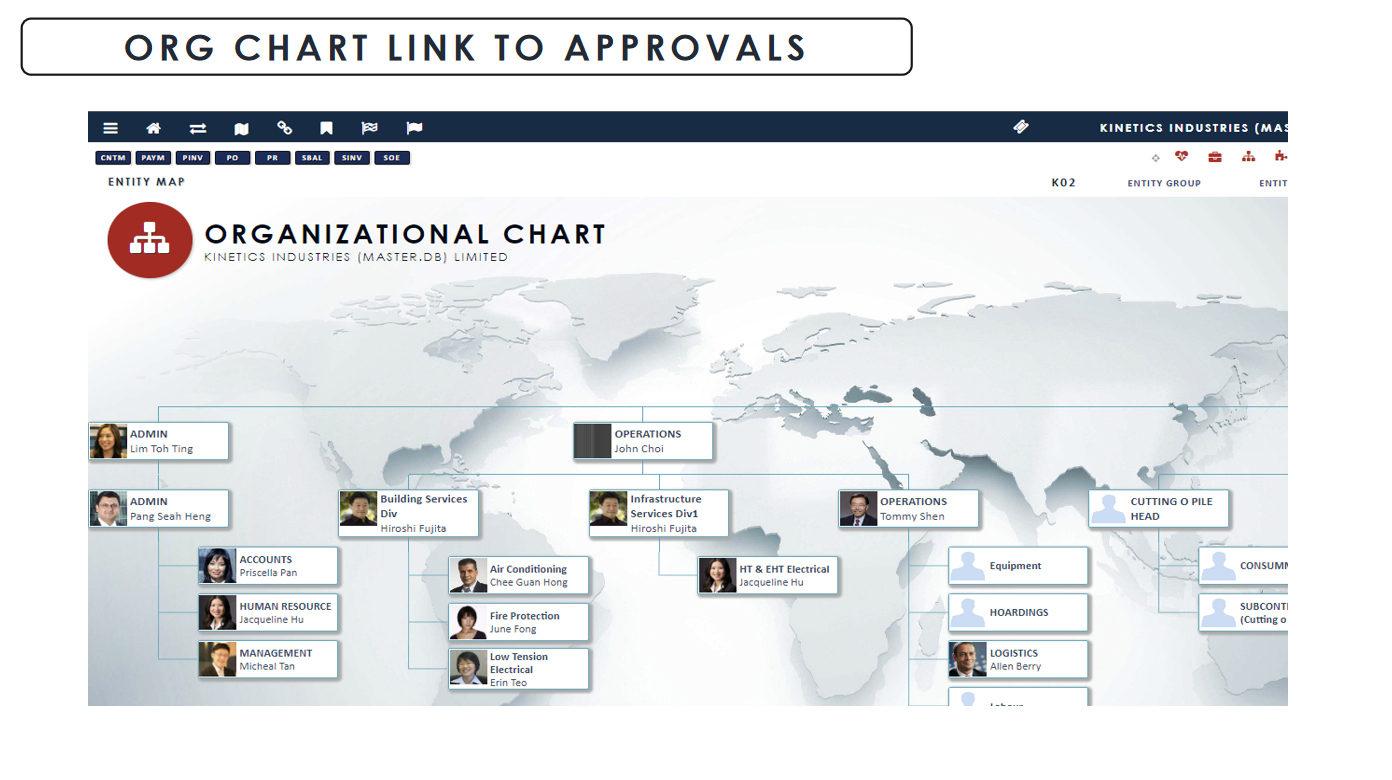
Task: Click the red heart icon above Entity Group
Action: (1181, 157)
